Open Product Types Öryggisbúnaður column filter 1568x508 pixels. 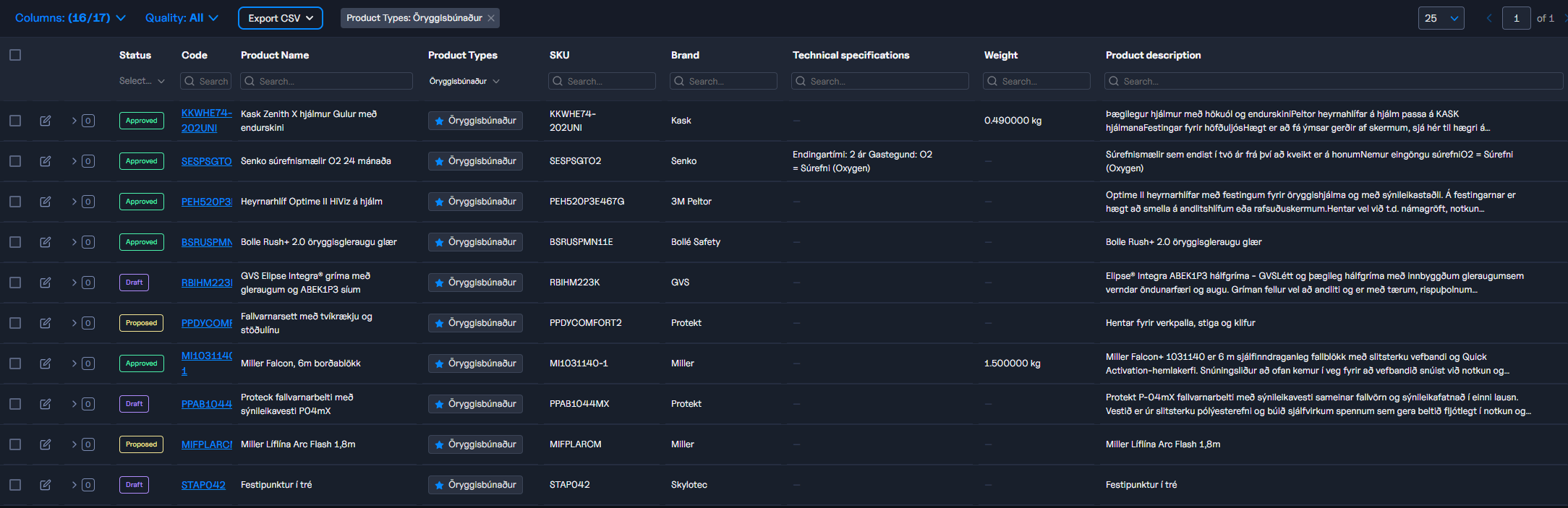[x=464, y=81]
